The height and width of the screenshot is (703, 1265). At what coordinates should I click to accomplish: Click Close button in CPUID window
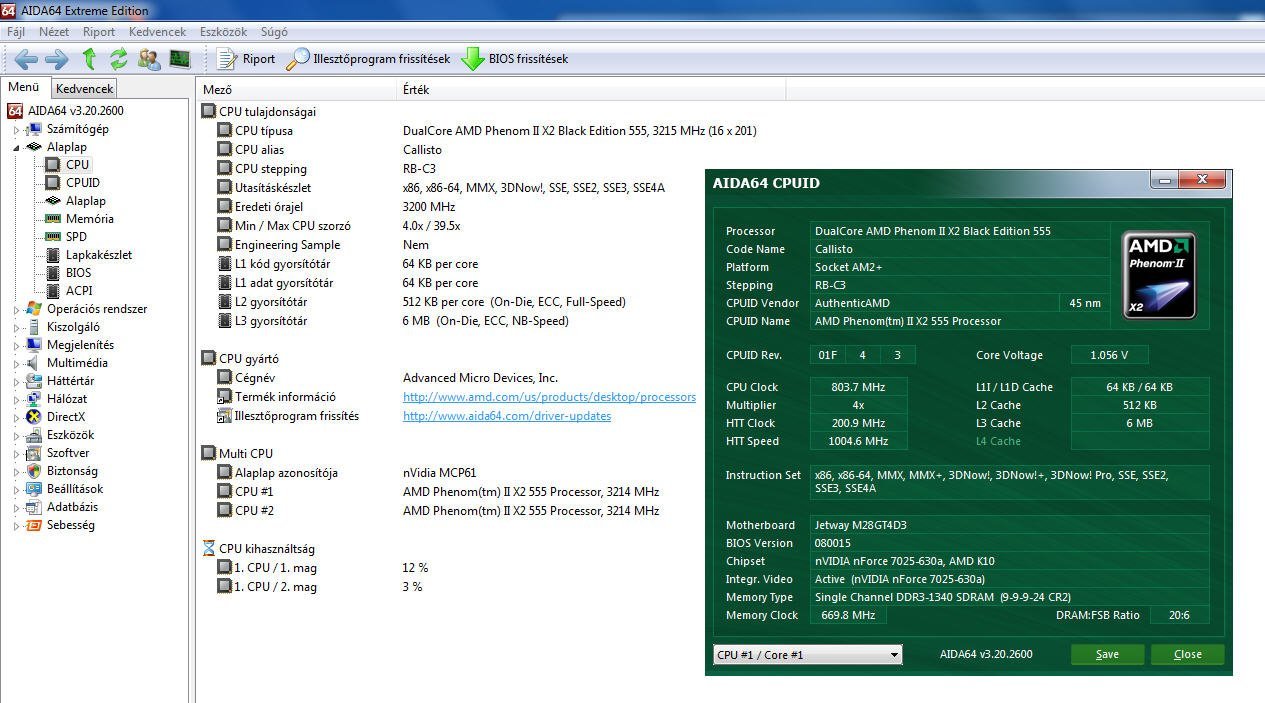click(x=1187, y=654)
